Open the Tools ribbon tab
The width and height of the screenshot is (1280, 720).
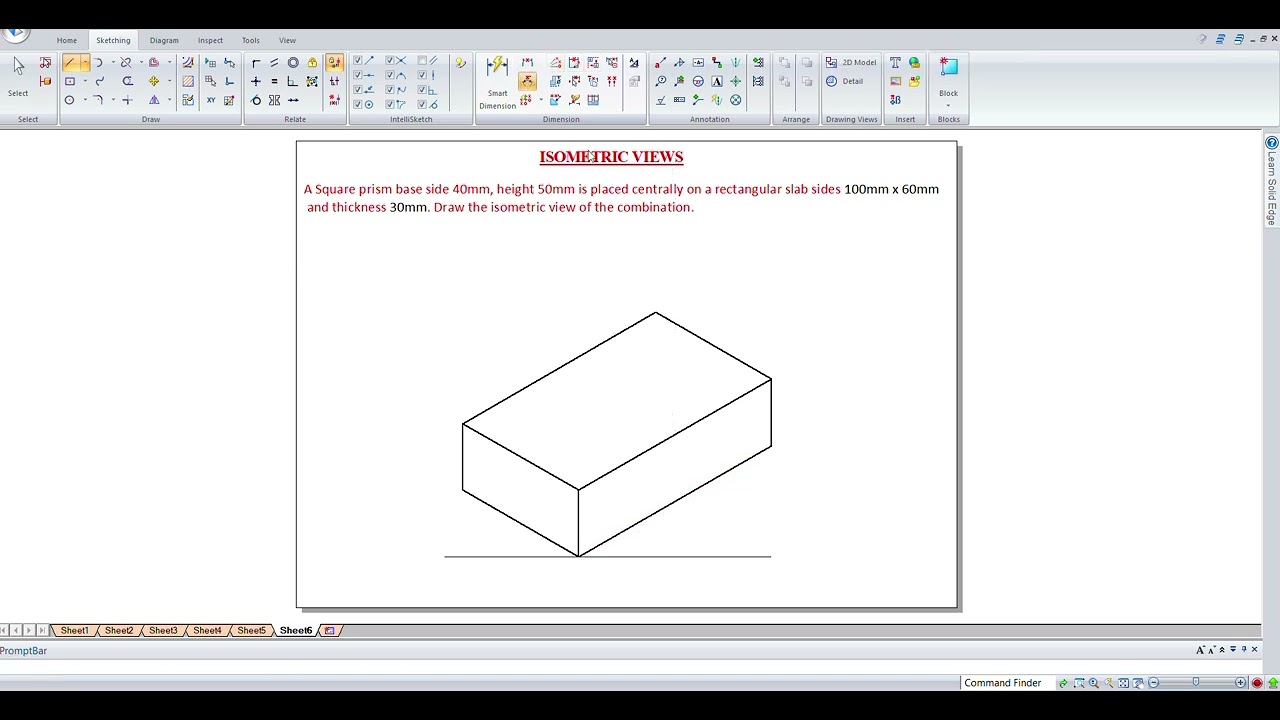pos(250,40)
